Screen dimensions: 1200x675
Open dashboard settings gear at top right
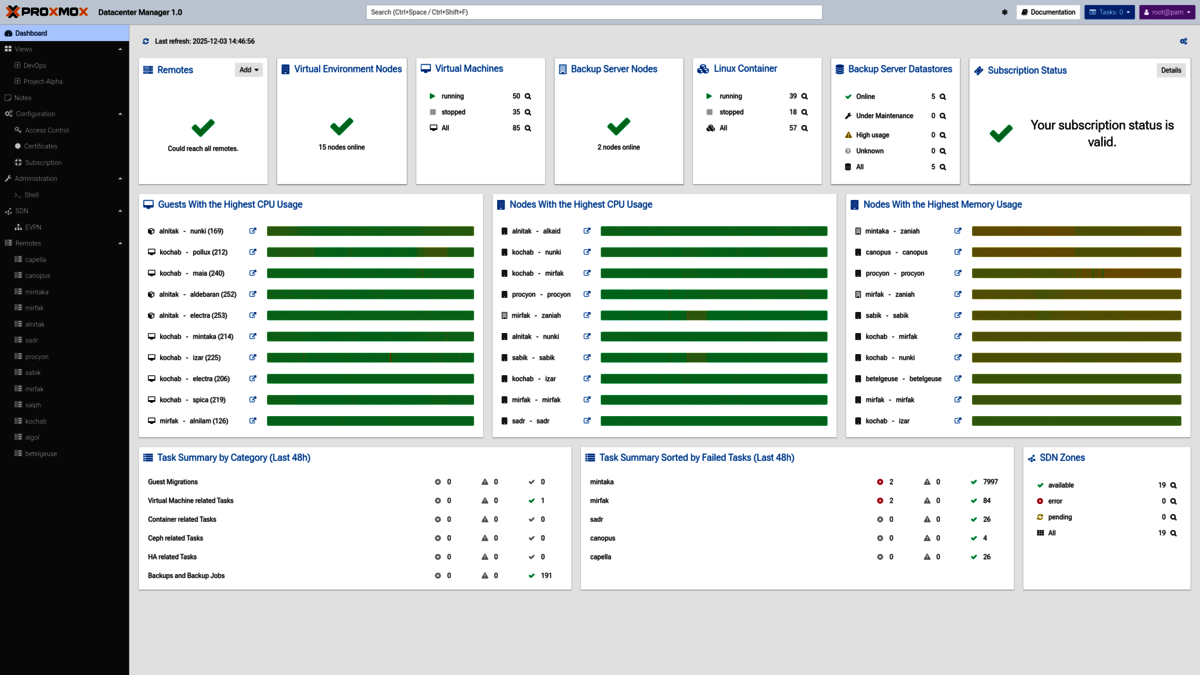(1183, 42)
